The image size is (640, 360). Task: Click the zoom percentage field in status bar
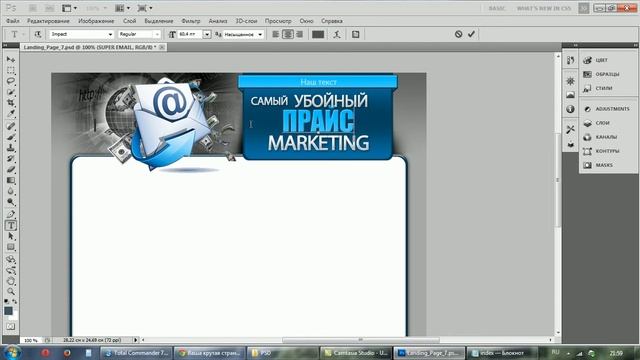coord(31,340)
